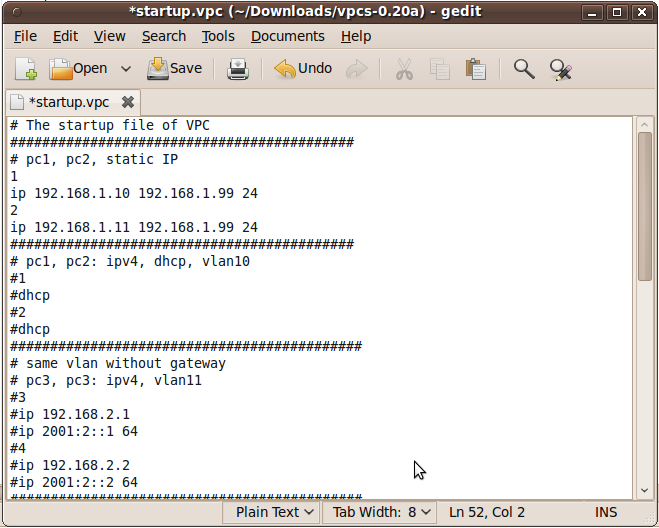
Task: Click the '# same vlan without gateway' line
Action: click(x=118, y=363)
